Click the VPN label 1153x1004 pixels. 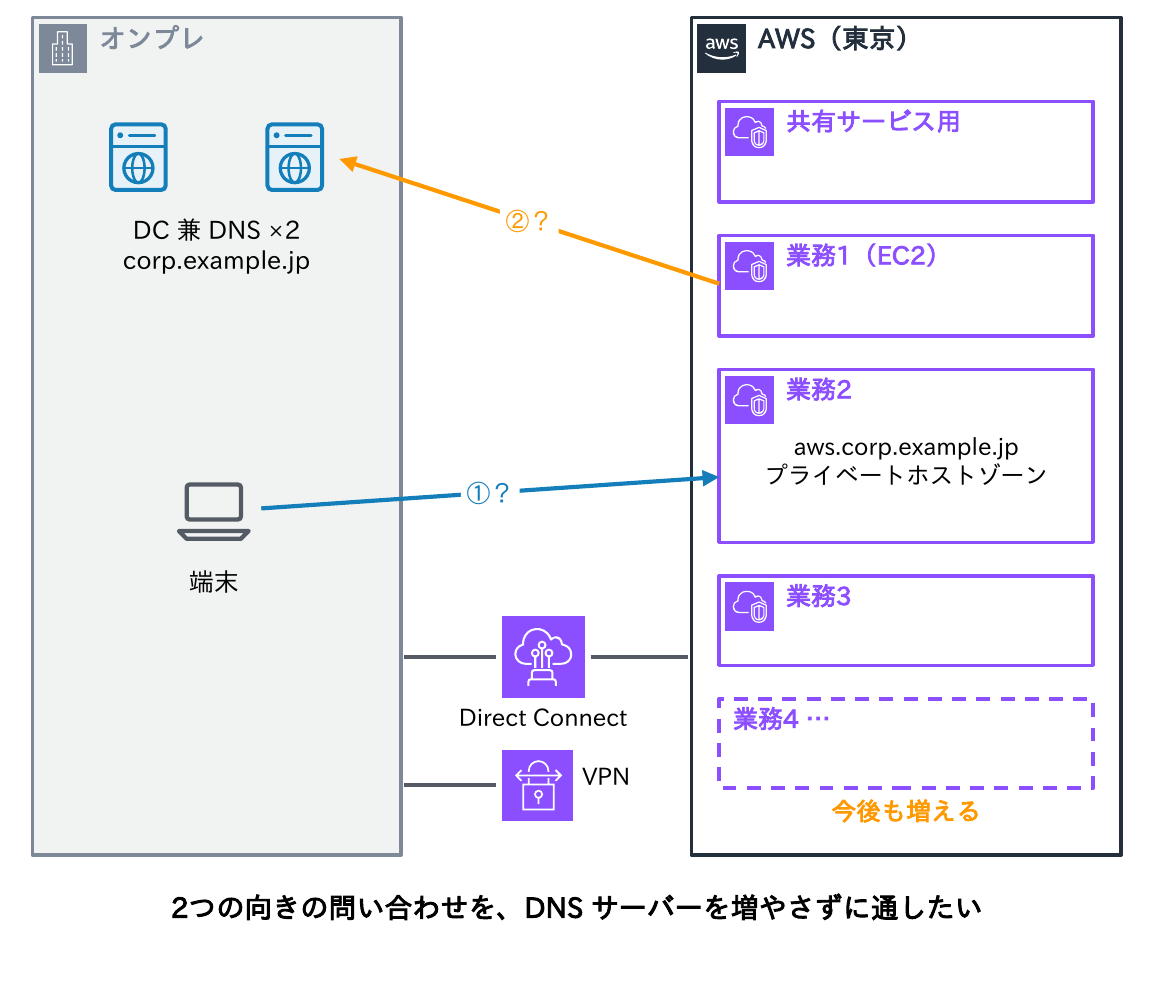point(605,777)
